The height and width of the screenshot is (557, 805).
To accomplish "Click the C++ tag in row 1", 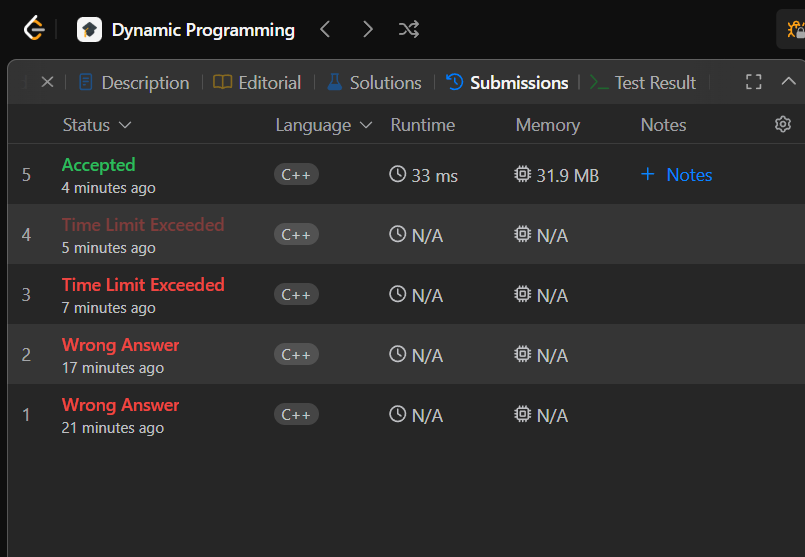I will click(x=296, y=415).
